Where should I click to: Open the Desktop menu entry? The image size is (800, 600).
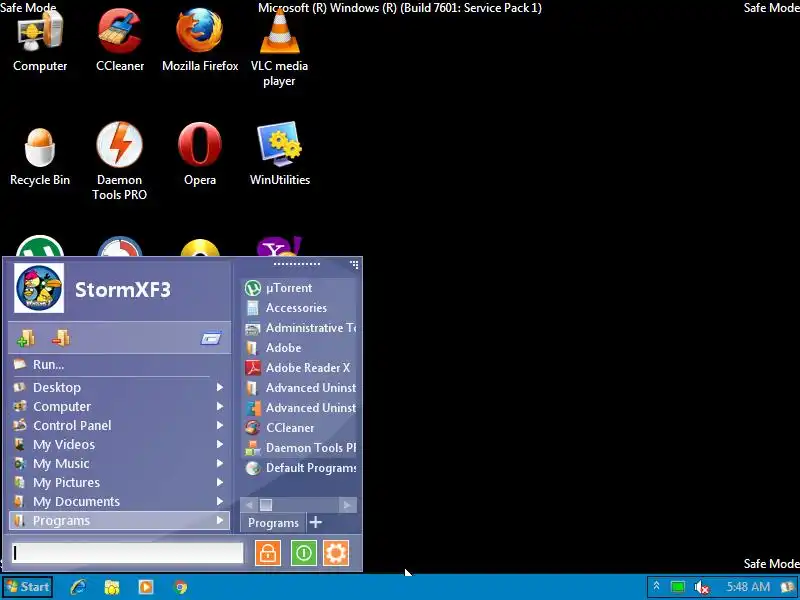coord(119,387)
